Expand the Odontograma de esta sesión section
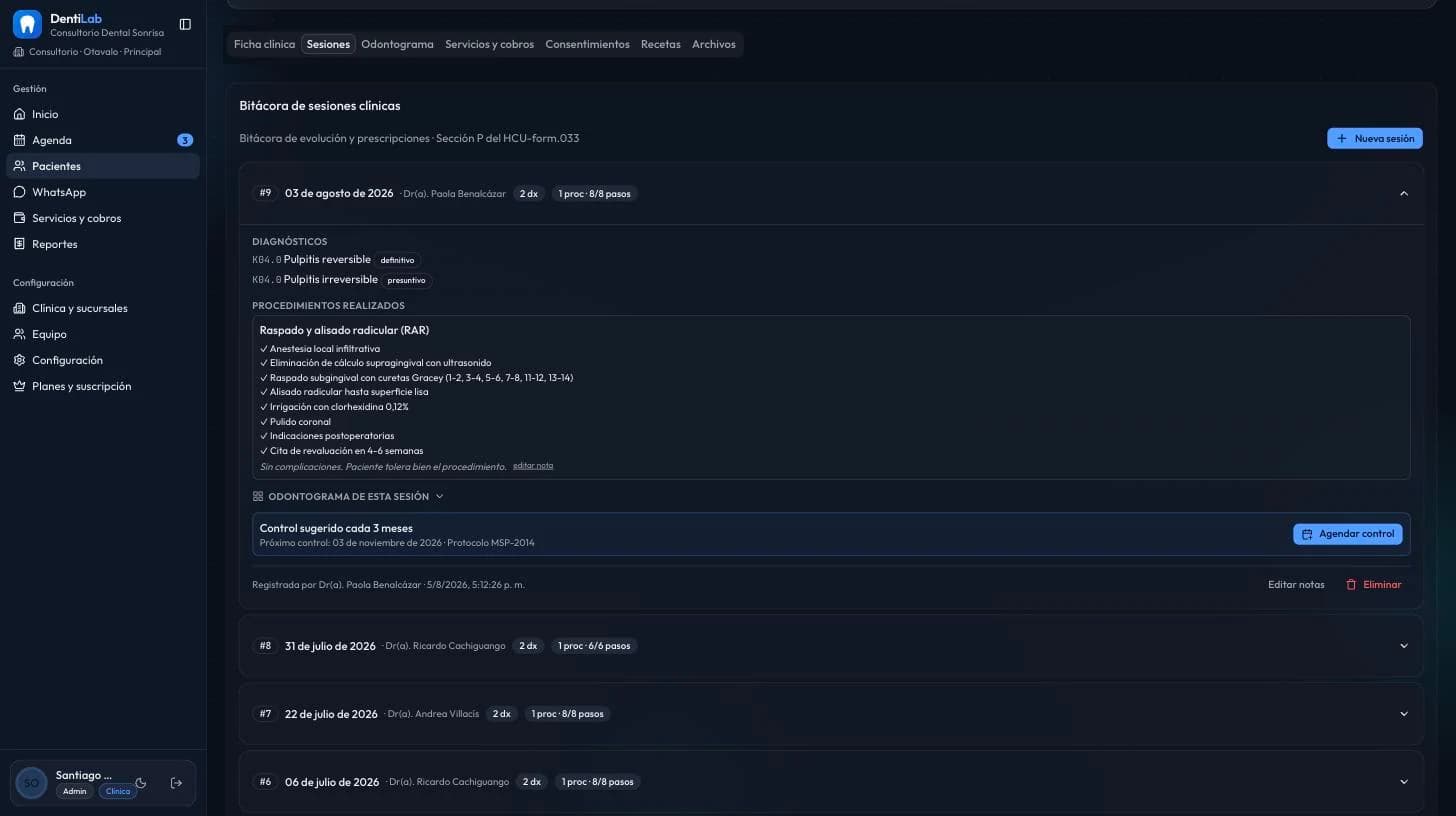Screen dimensions: 1456x816 (x=348, y=497)
